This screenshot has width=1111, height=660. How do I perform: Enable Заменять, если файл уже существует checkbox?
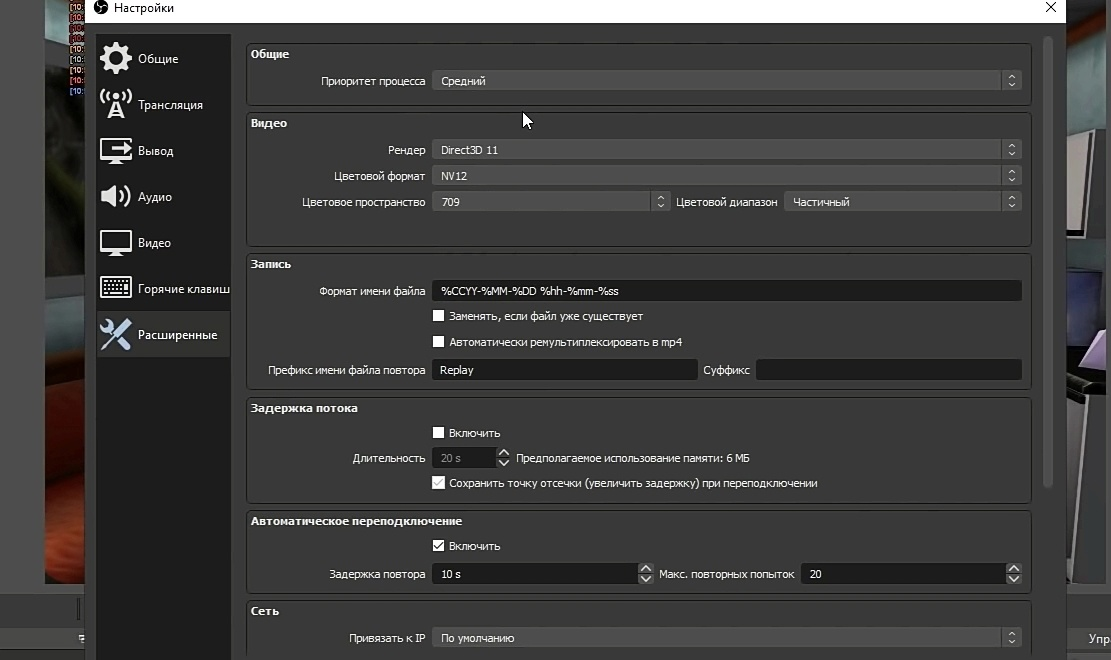point(438,316)
